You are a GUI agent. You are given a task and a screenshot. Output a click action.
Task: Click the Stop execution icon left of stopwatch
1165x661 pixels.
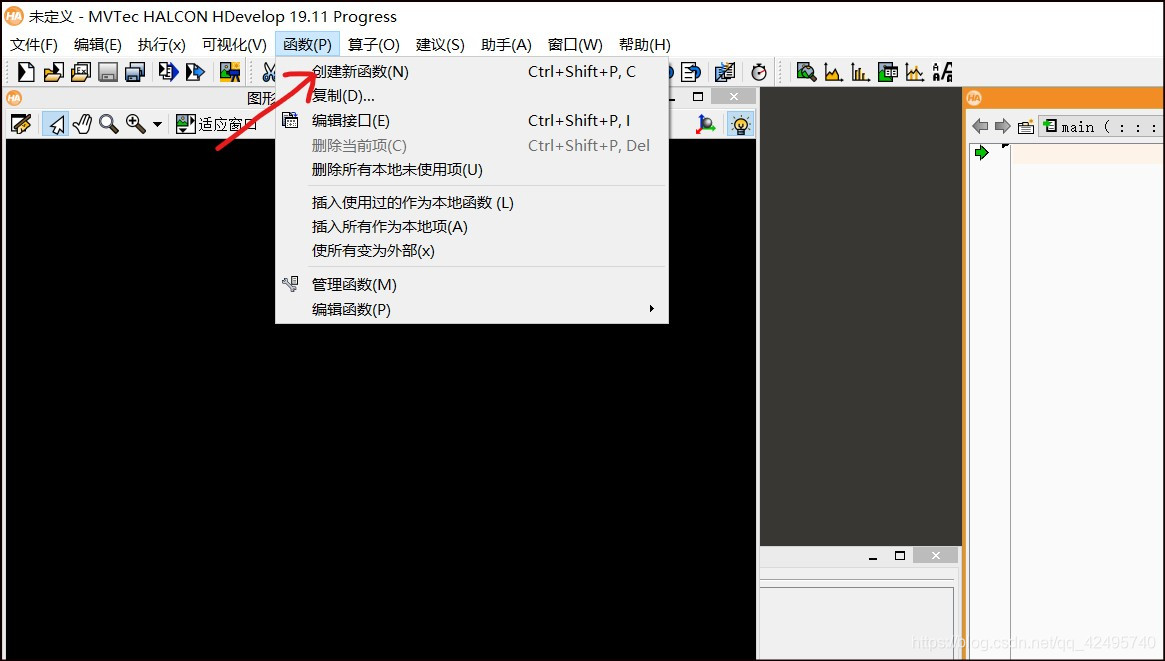pos(724,72)
